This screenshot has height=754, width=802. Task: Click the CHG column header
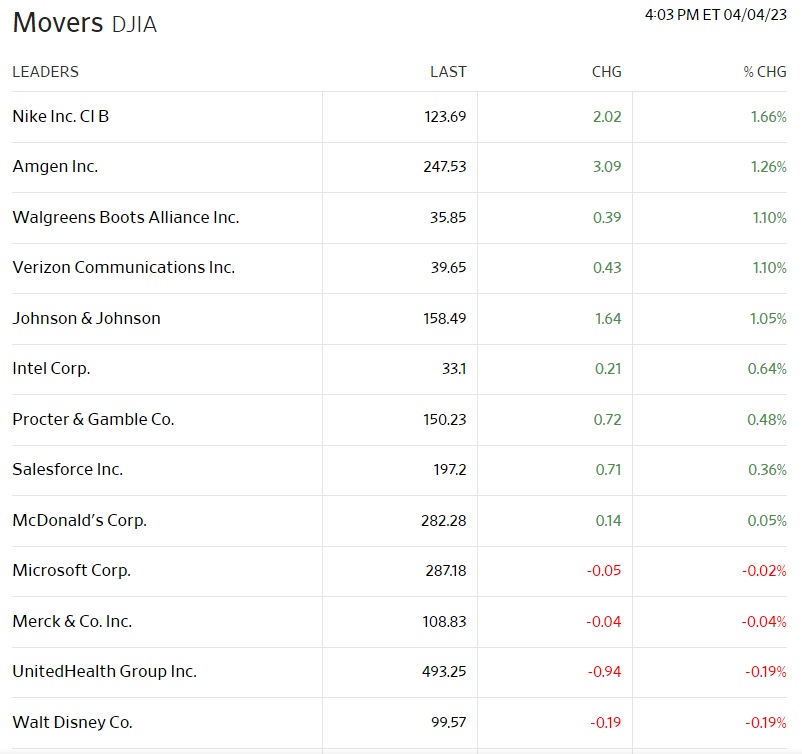pos(607,72)
